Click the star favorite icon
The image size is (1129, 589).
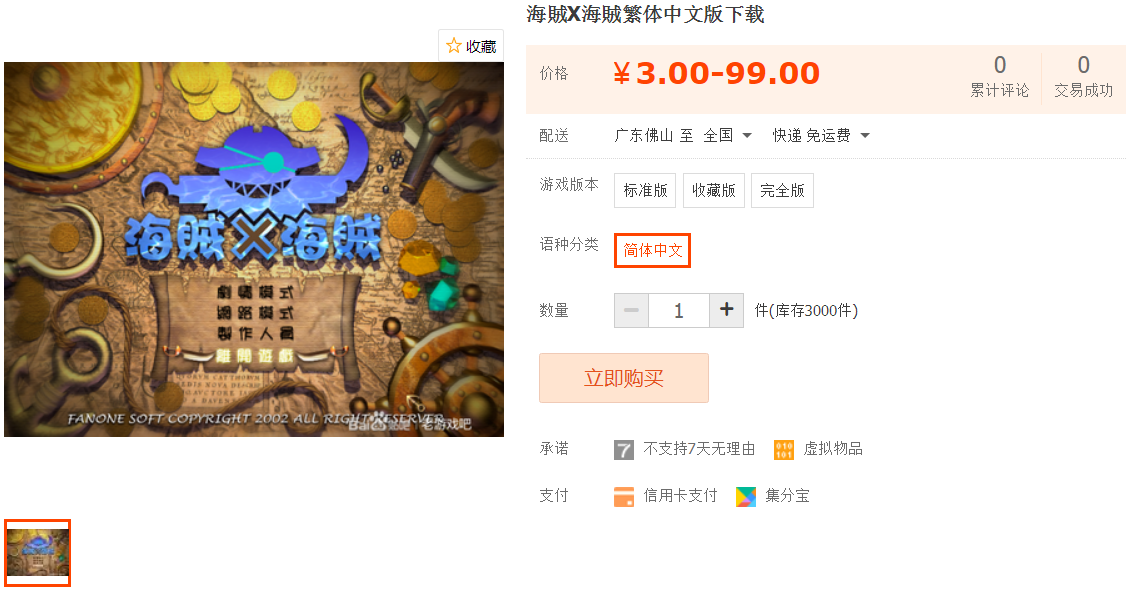point(454,46)
